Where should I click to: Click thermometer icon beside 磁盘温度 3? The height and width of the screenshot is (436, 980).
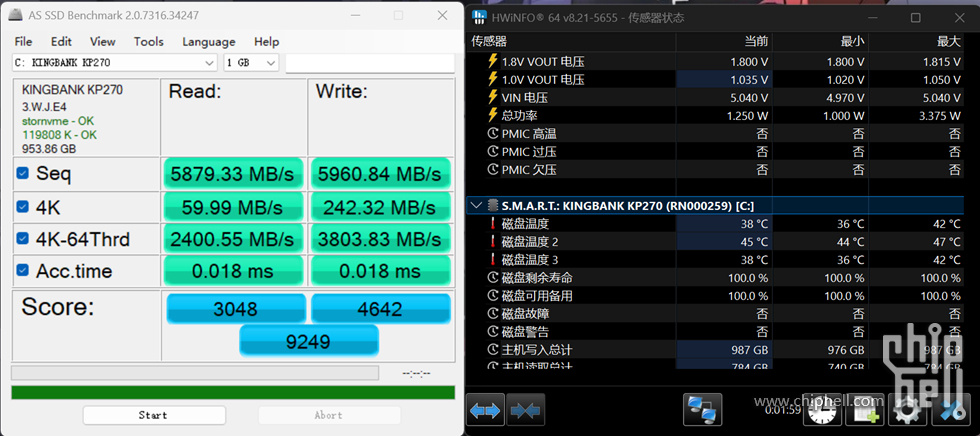point(492,260)
